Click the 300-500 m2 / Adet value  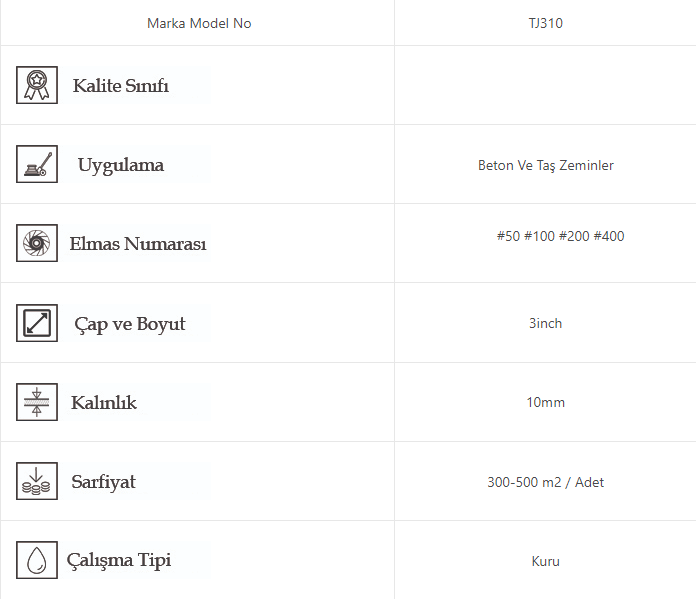click(545, 482)
